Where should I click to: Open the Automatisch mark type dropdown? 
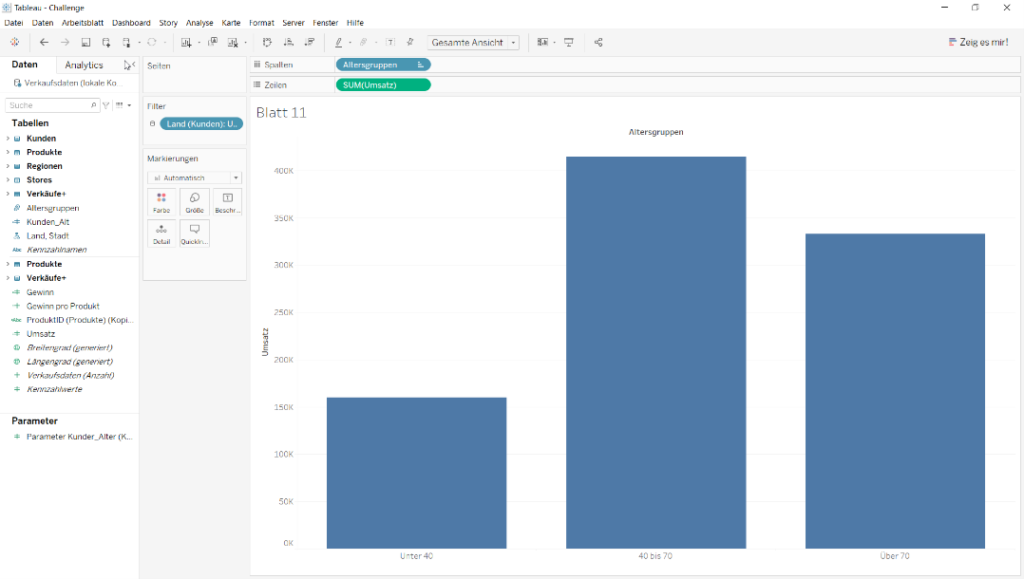click(x=195, y=178)
